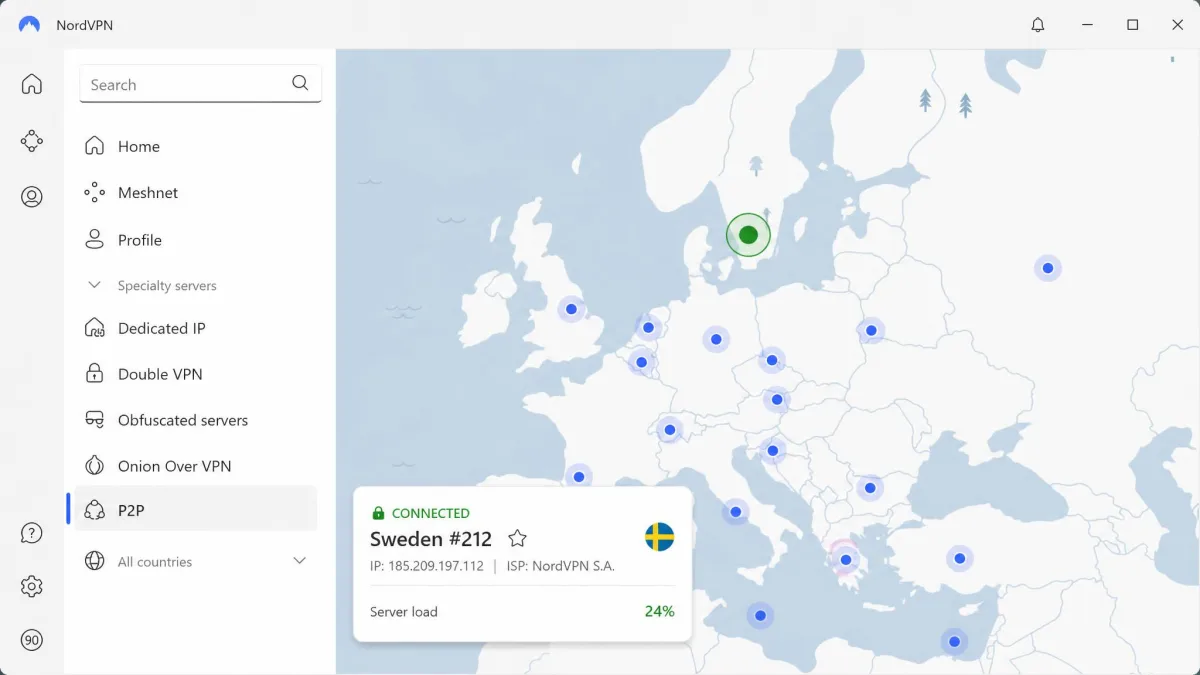
Task: Select the Turkey map server pin
Action: (960, 559)
